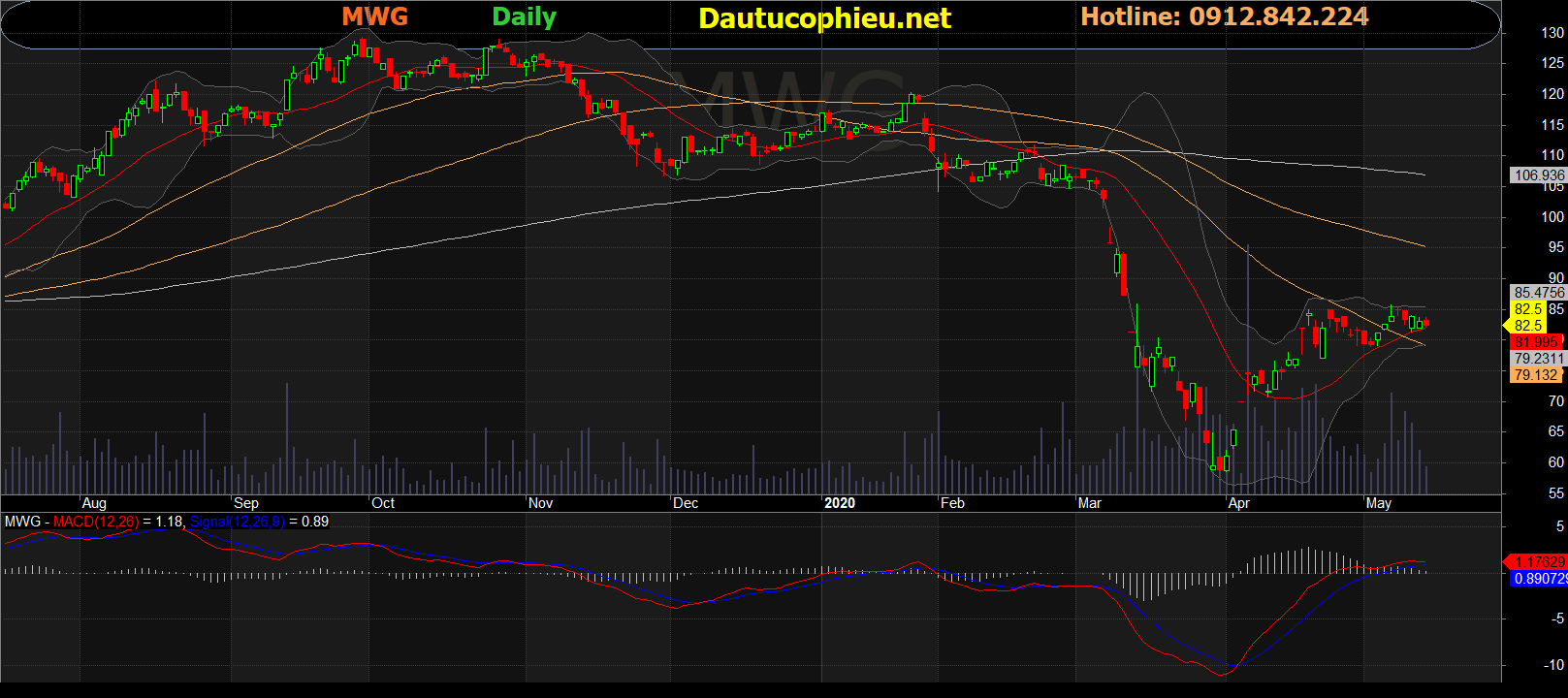Select the Mar marker on time axis
Screen dimensions: 1568x698
tap(1089, 503)
